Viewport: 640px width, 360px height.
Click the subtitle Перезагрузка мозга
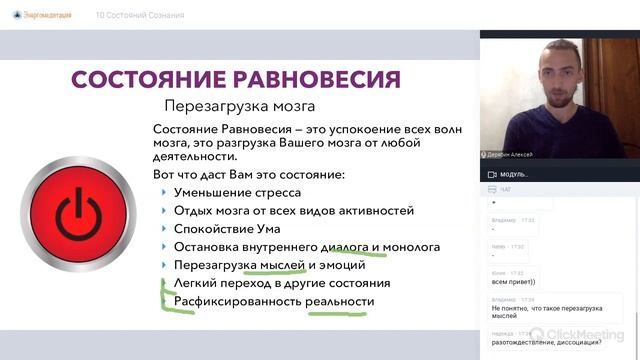[x=240, y=106]
